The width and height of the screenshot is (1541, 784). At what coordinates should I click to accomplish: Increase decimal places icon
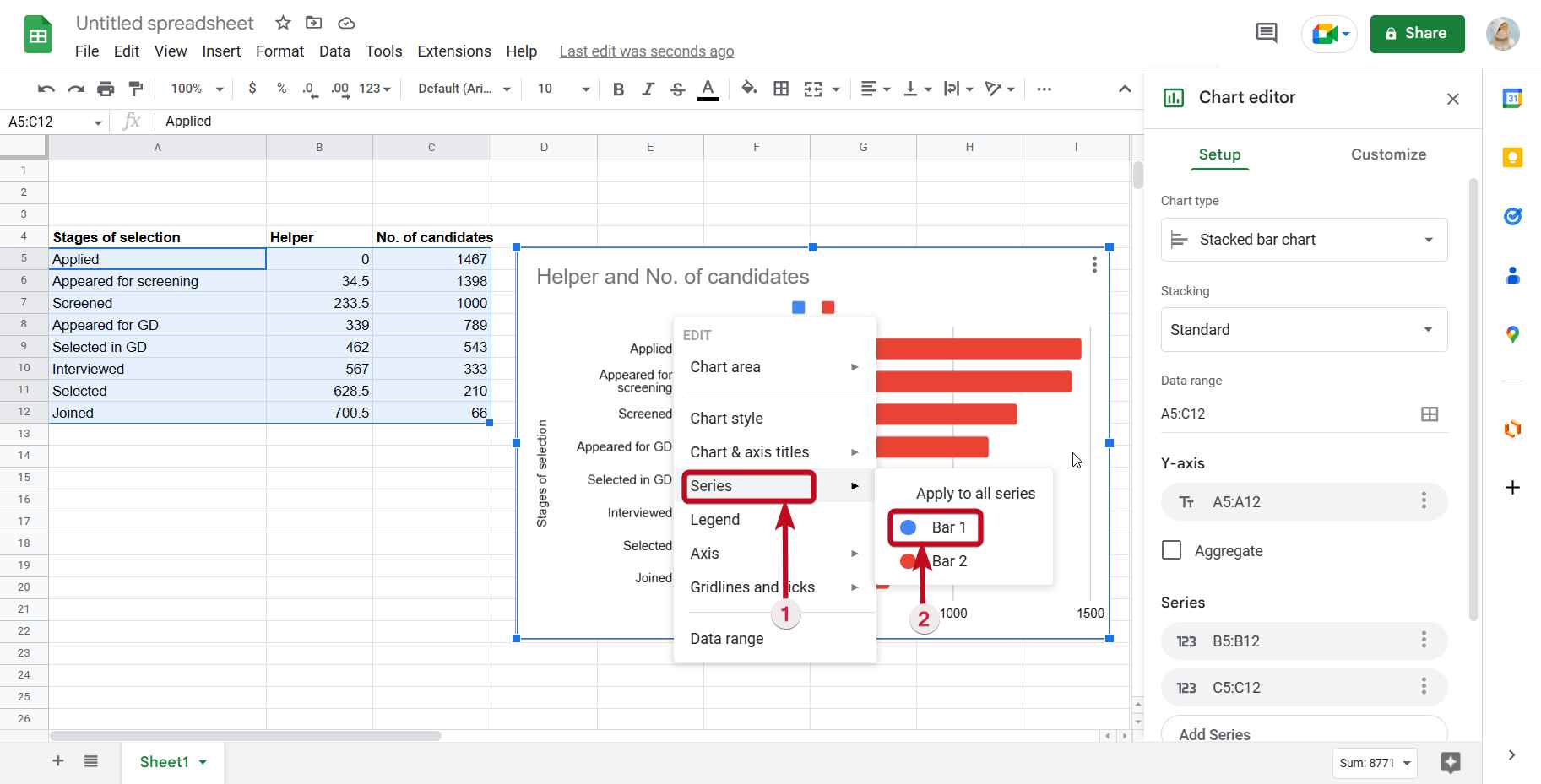339,89
